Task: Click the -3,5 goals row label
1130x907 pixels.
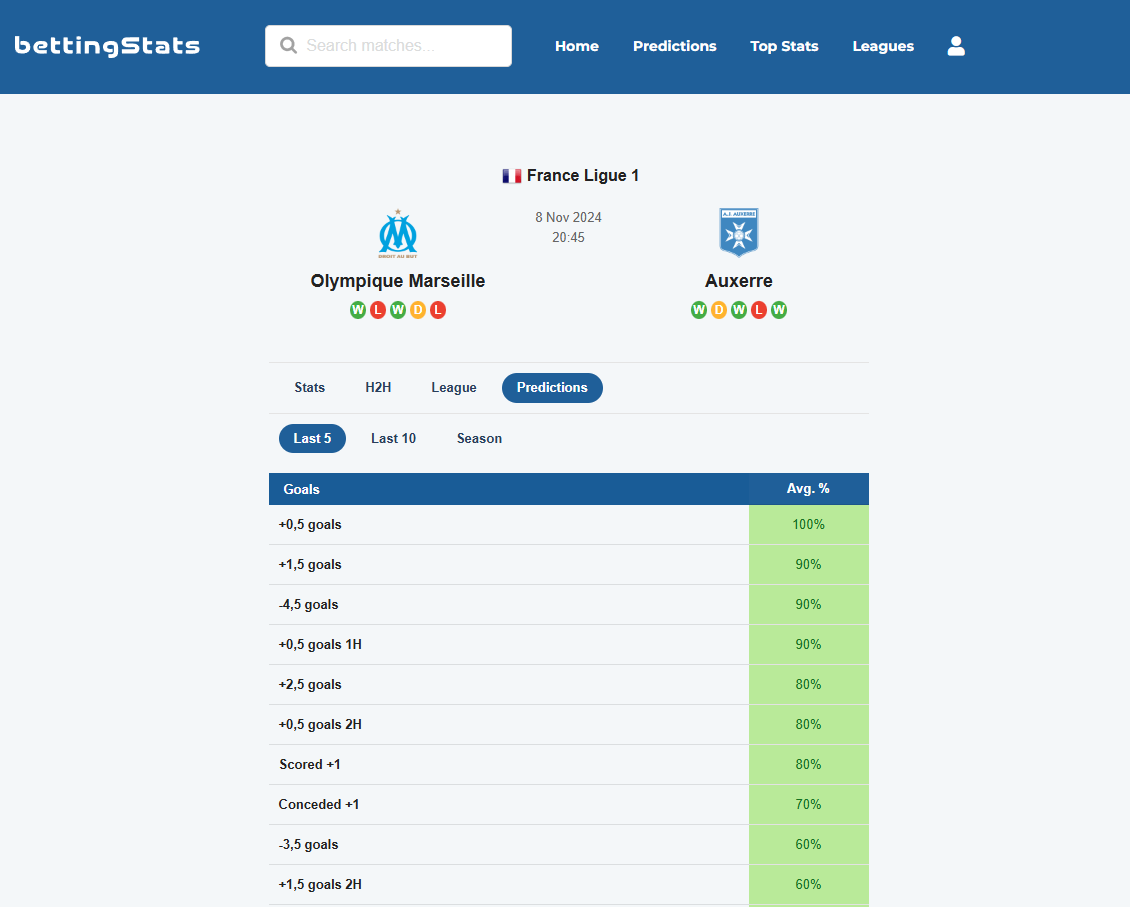Action: pos(308,844)
